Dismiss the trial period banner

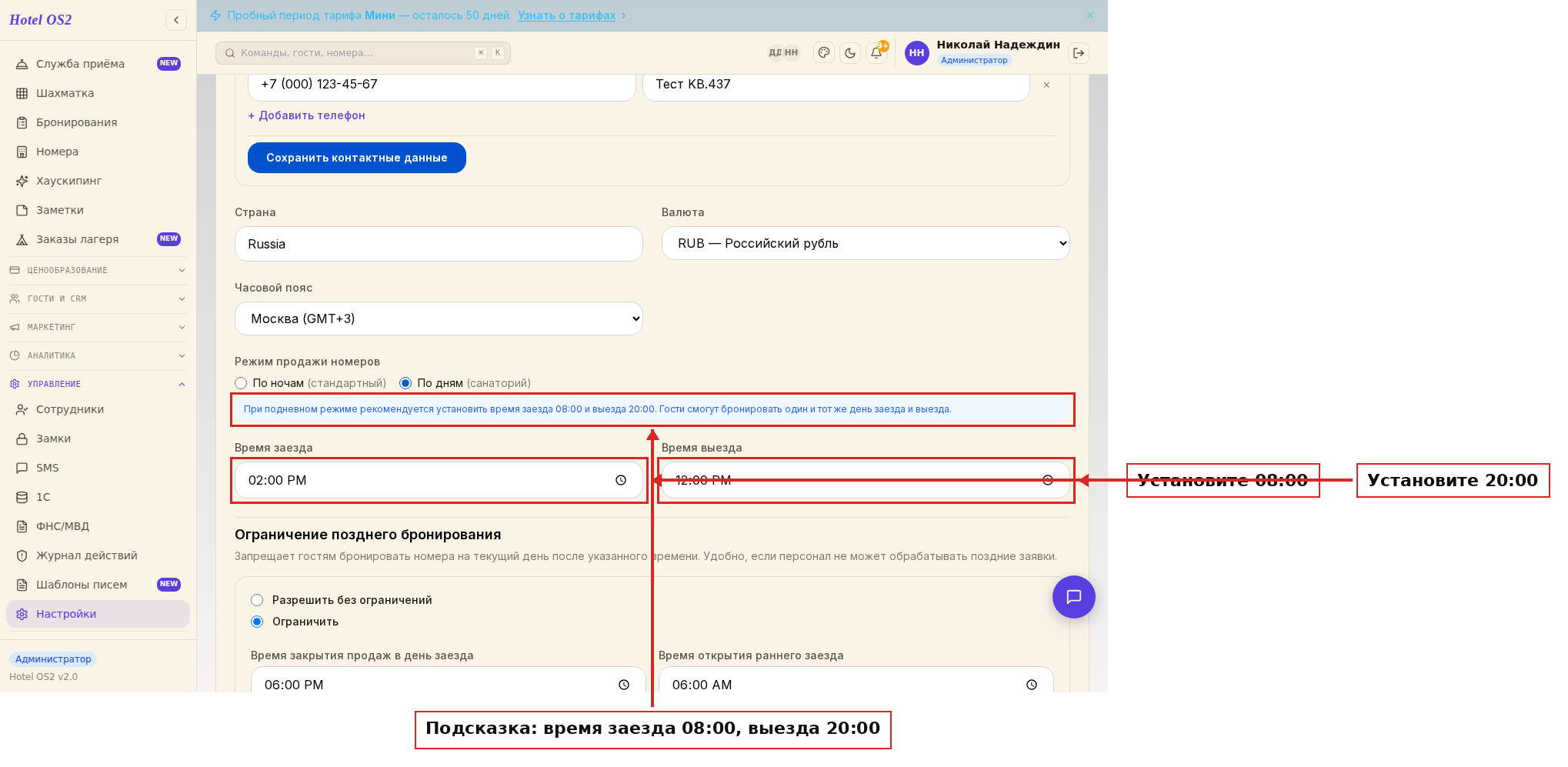click(x=1090, y=15)
